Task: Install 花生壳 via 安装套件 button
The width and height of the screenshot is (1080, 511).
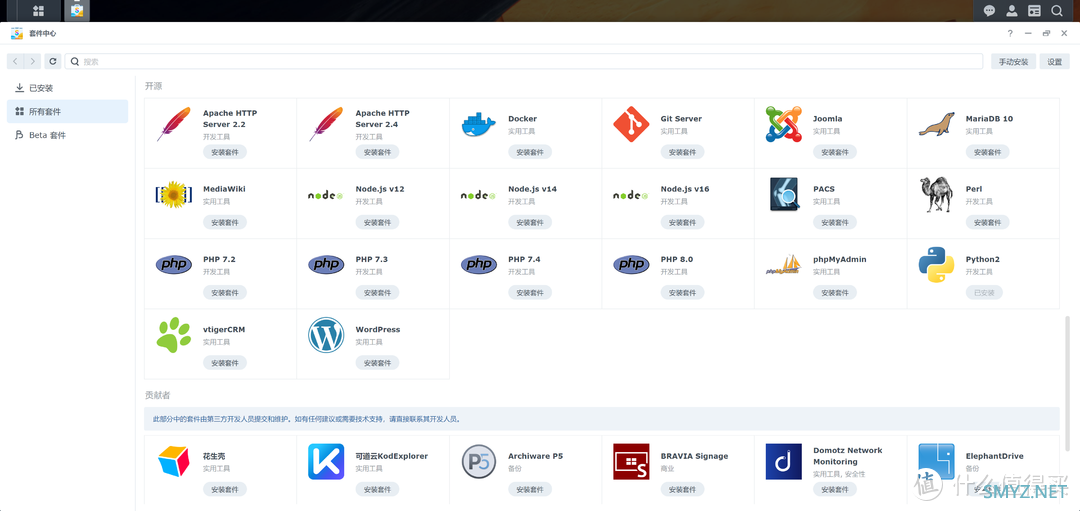Action: (x=225, y=490)
